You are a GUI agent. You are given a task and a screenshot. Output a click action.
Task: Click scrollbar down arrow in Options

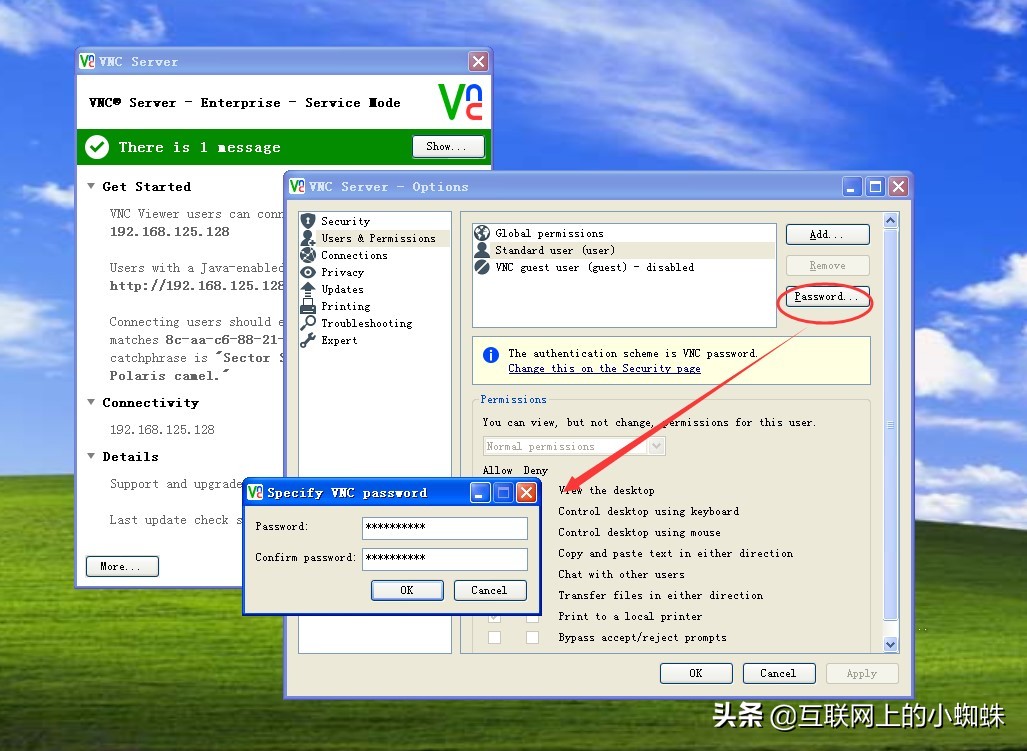coord(891,644)
